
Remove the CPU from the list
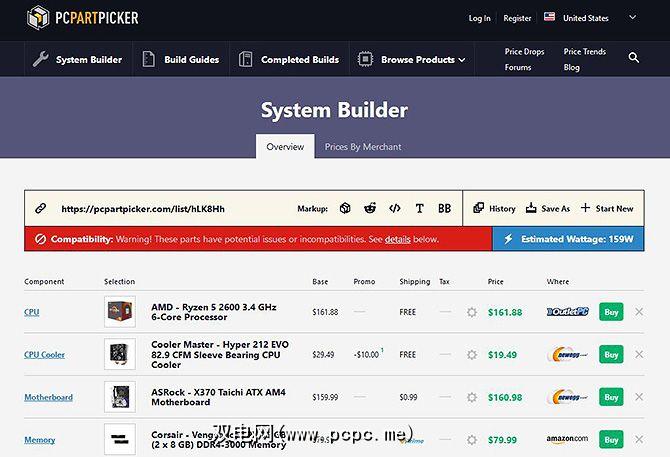click(639, 312)
